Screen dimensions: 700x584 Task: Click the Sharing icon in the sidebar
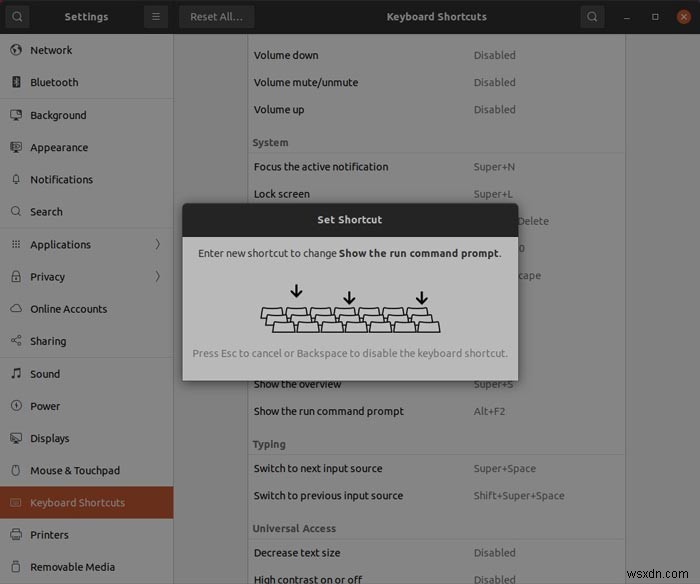[16, 341]
